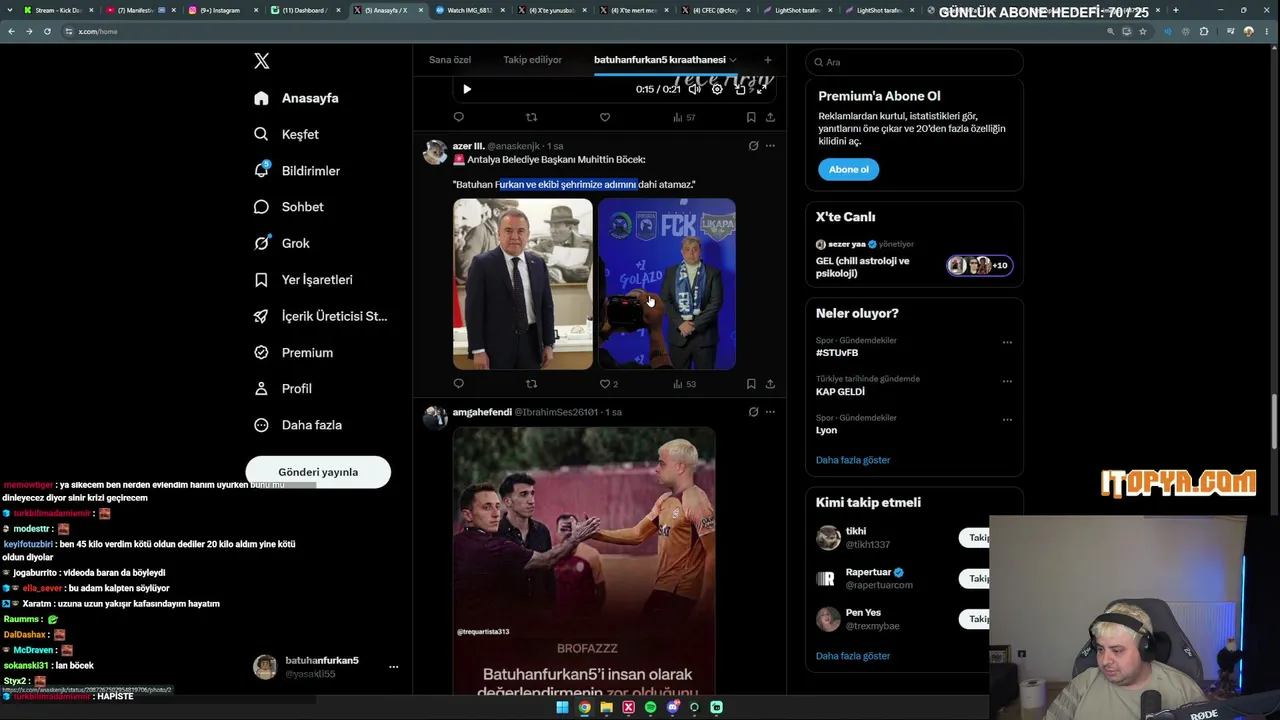Toggle video fullscreen mode
The height and width of the screenshot is (720, 1280).
coord(762,89)
